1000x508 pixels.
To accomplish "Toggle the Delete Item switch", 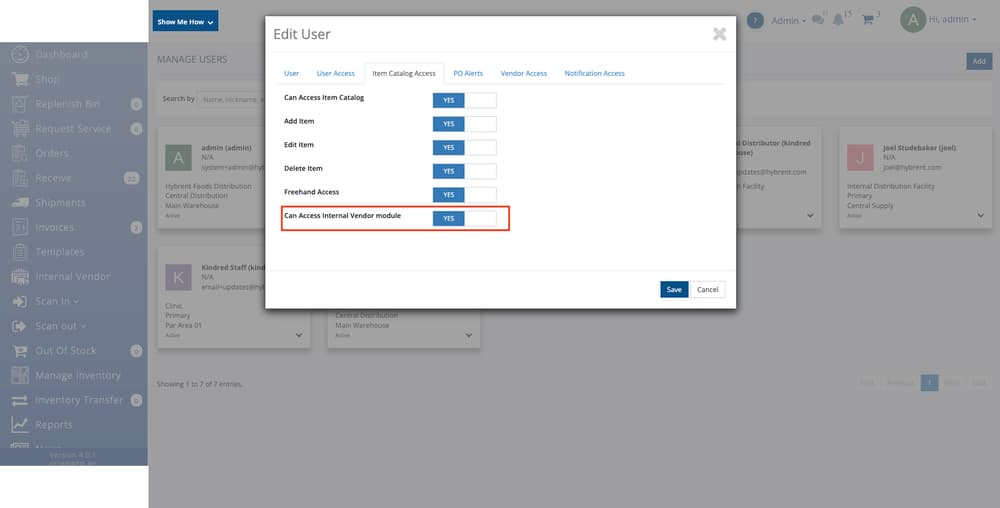I will coord(464,171).
